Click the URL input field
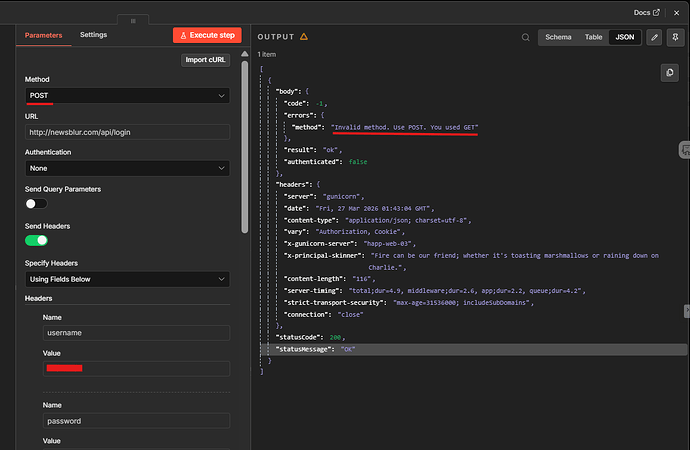Image resolution: width=690 pixels, height=450 pixels. 128,132
